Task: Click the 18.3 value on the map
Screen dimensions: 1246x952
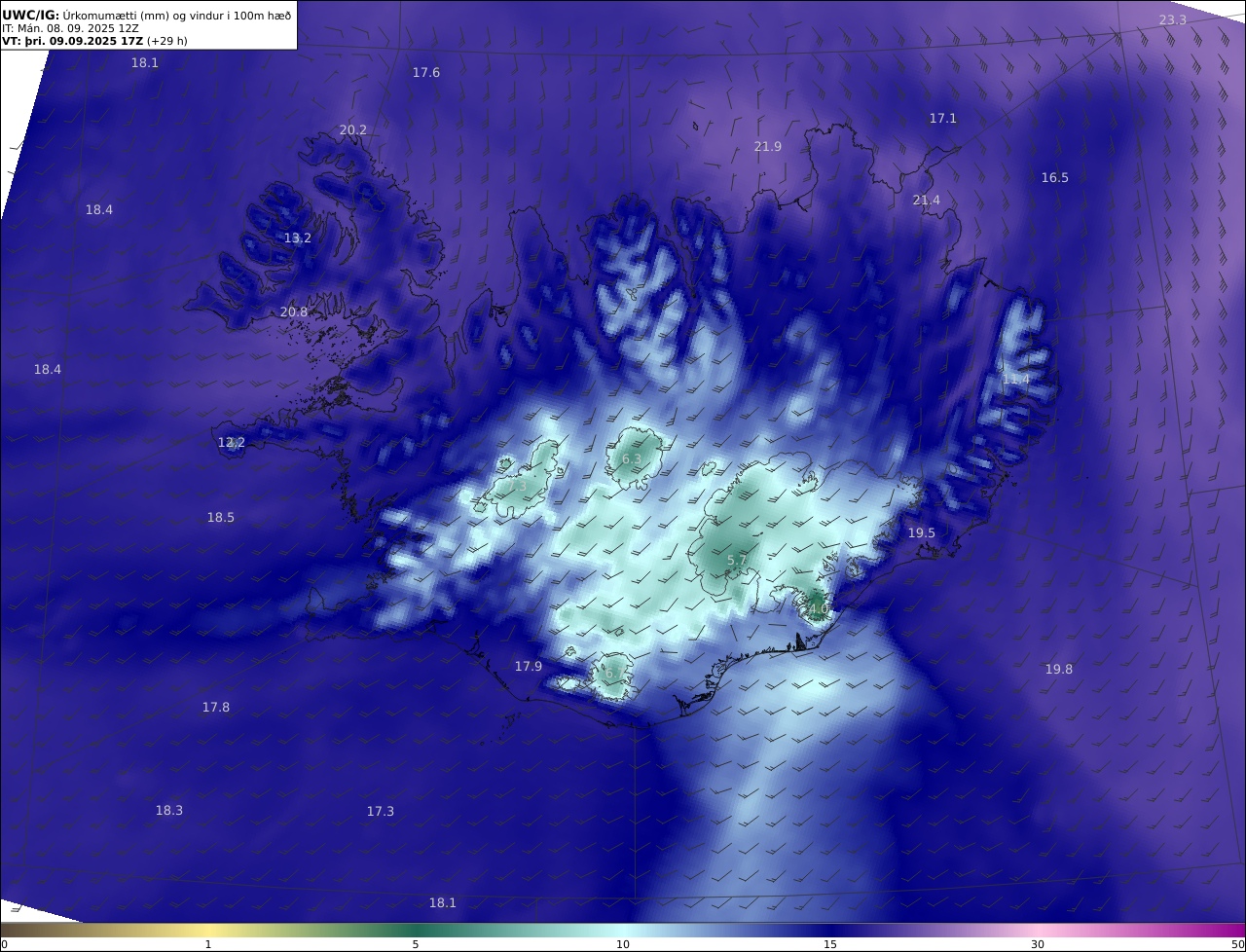Action: 169,811
